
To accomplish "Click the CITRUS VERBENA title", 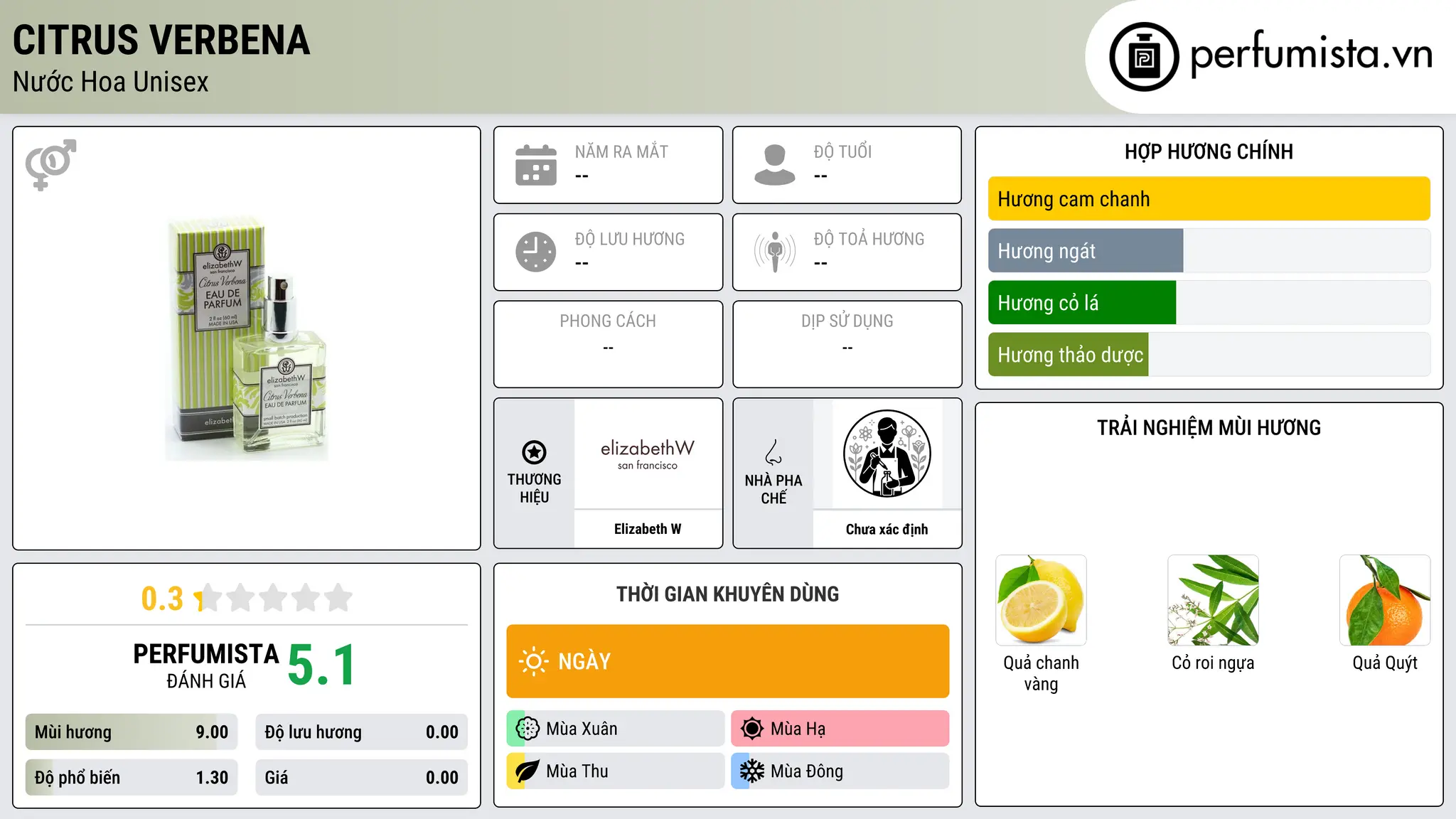I will [161, 40].
